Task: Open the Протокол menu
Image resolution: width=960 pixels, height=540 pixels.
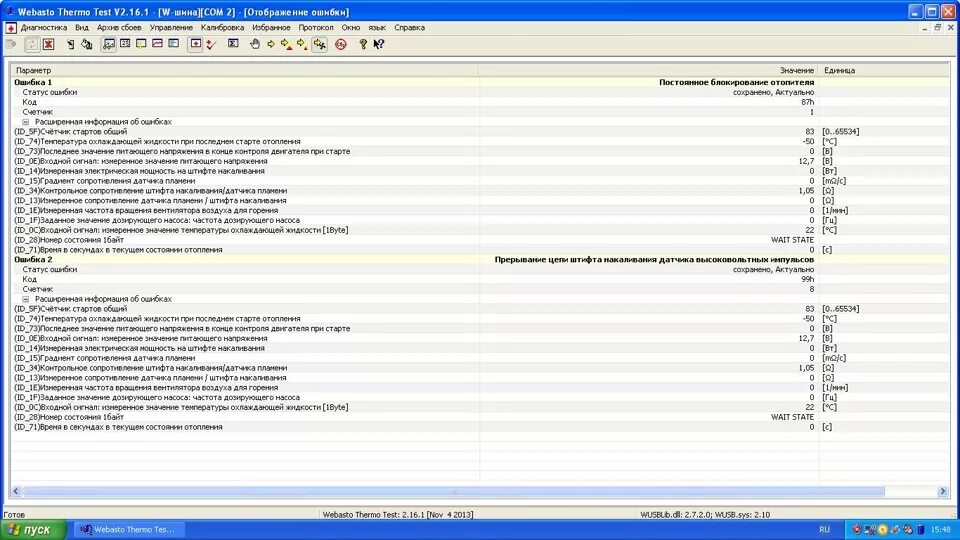Action: [x=316, y=28]
